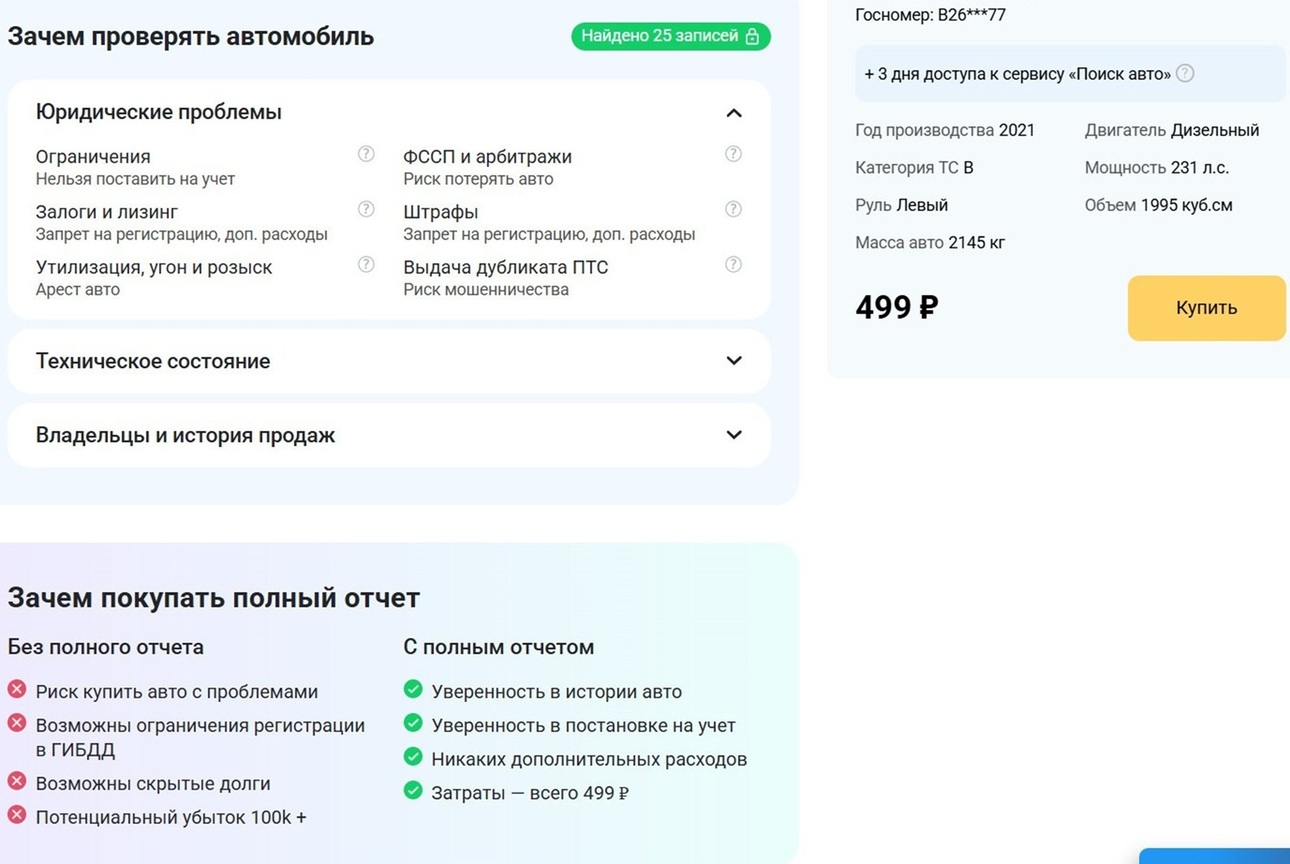The width and height of the screenshot is (1290, 864).
Task: Click Нельзя поставить на учет subtitle
Action: [x=135, y=179]
